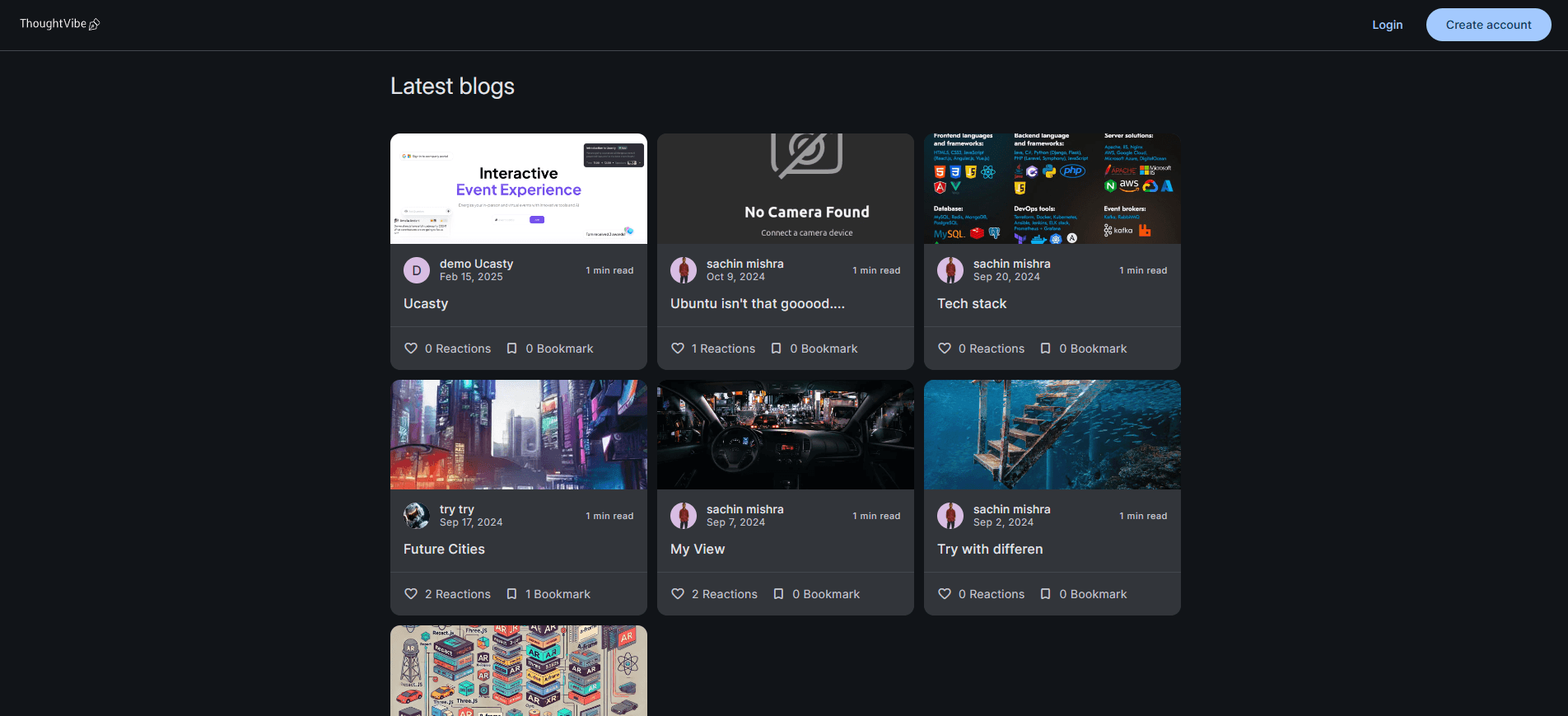The width and height of the screenshot is (1568, 716).
Task: Click try try author avatar
Action: (417, 516)
